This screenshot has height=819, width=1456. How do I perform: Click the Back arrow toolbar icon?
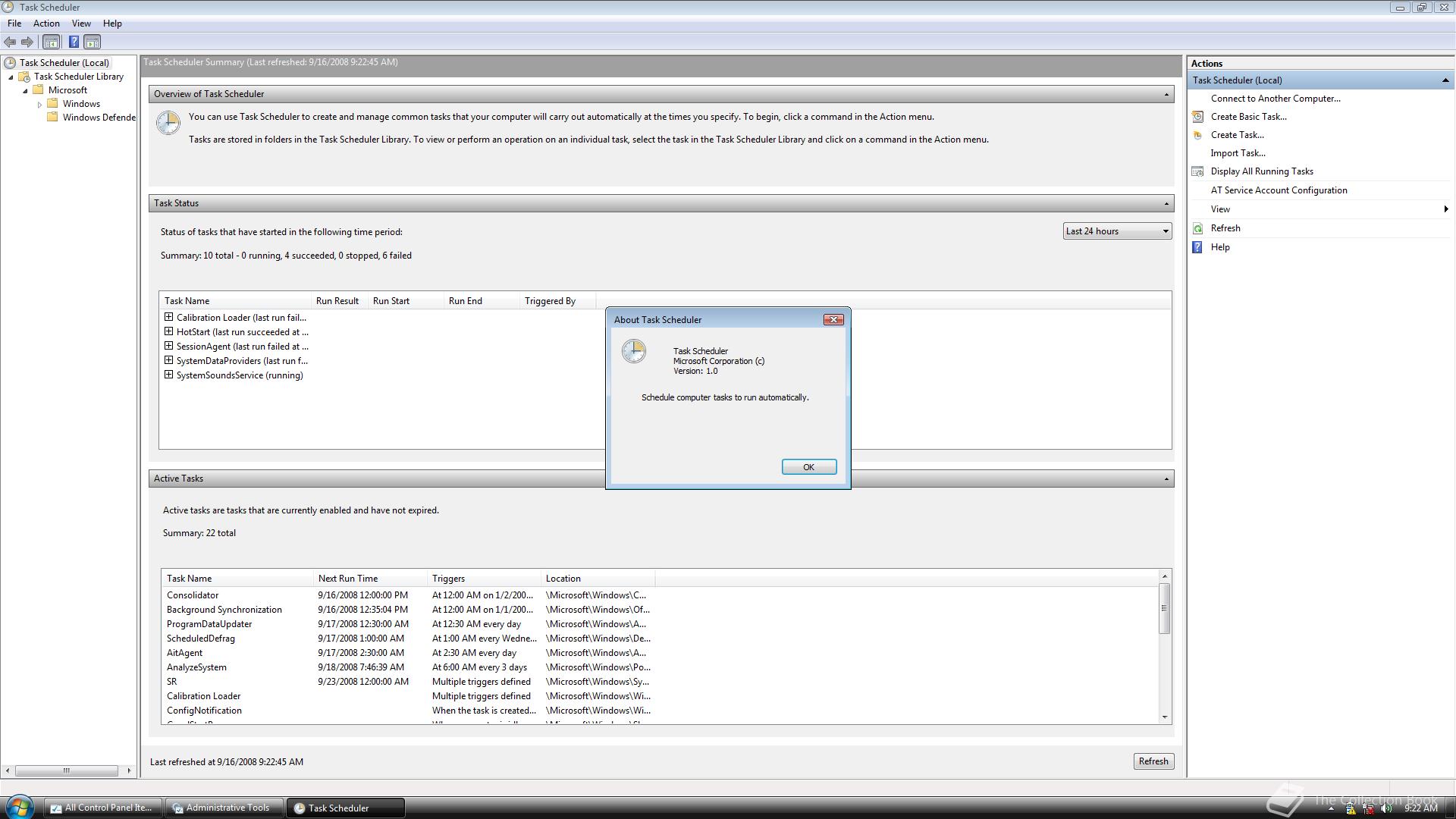10,42
